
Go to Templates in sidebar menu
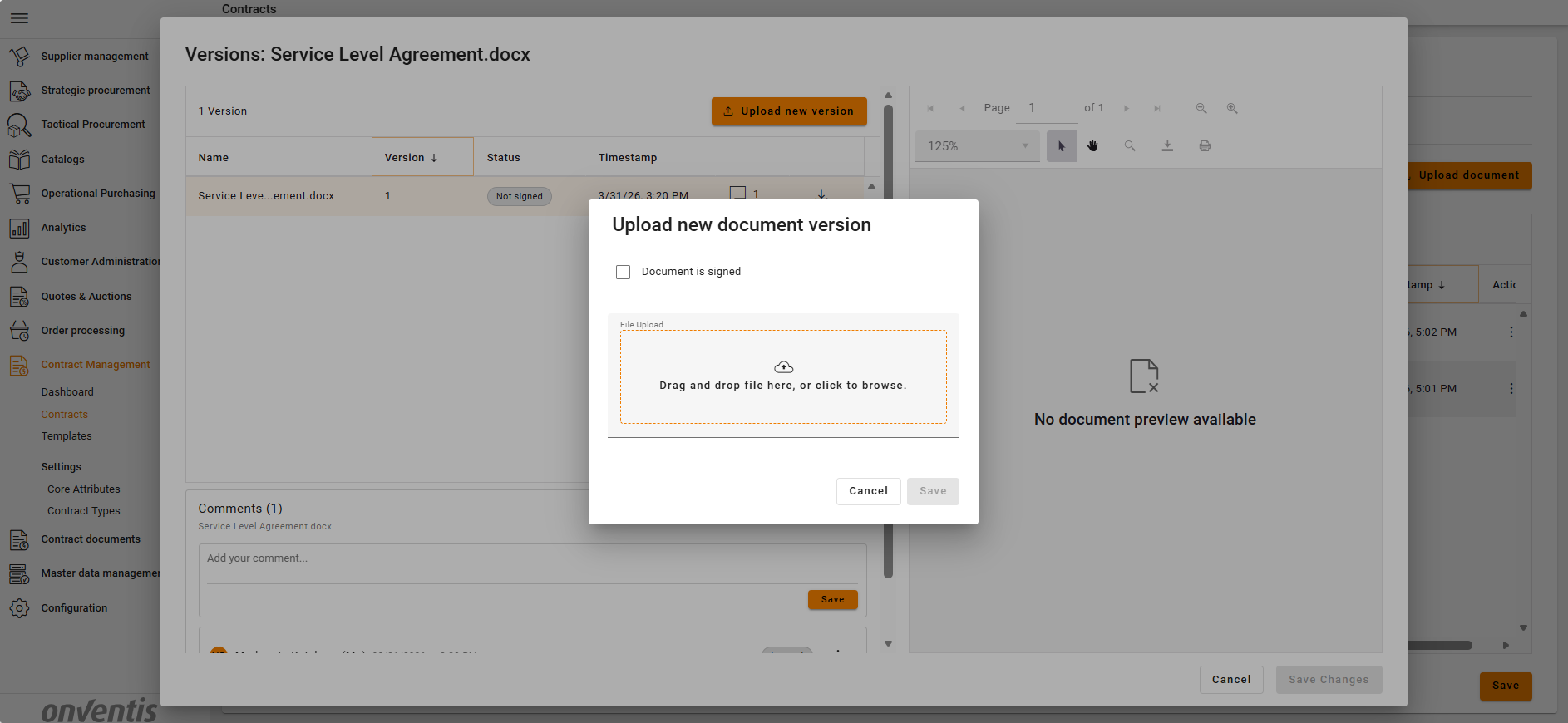[67, 436]
